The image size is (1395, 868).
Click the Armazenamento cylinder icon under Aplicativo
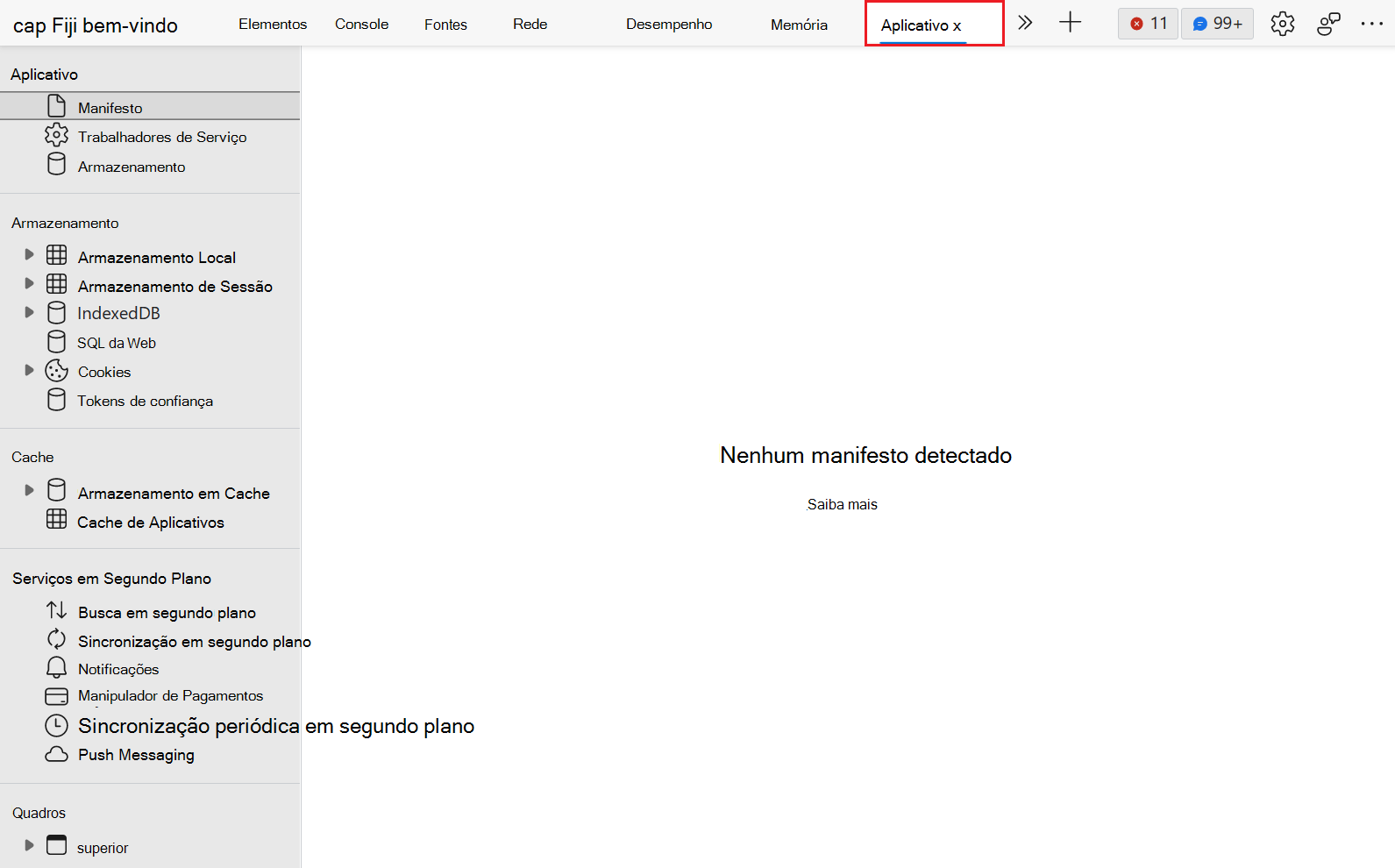[x=56, y=164]
